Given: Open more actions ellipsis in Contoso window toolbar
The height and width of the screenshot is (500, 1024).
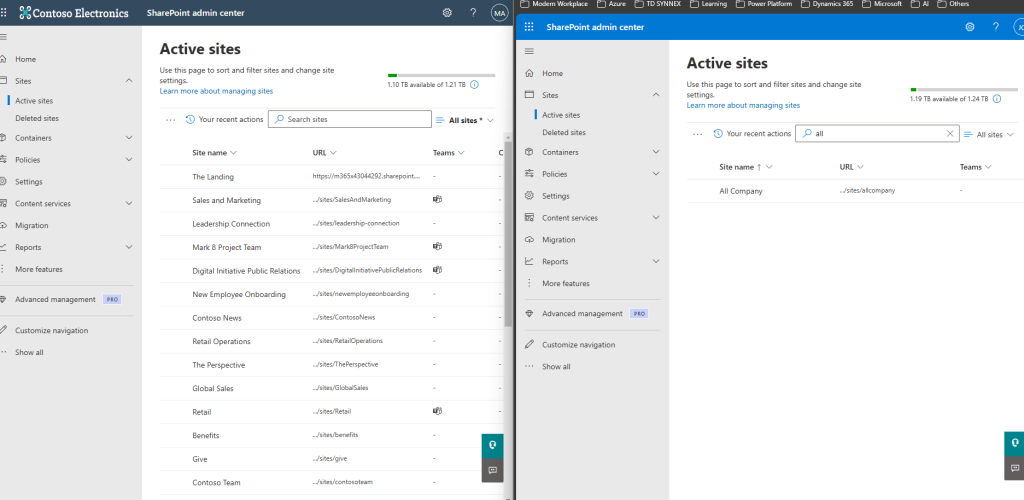Looking at the screenshot, I should click(x=170, y=119).
